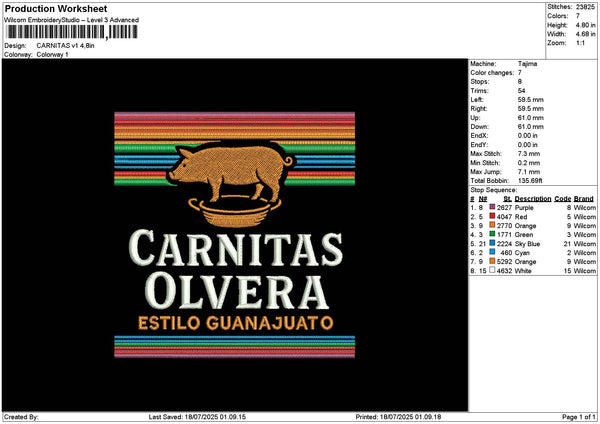This screenshot has height=424, width=600.
Task: Click the Carnitas Olvera embroidery design preview
Action: [235, 235]
